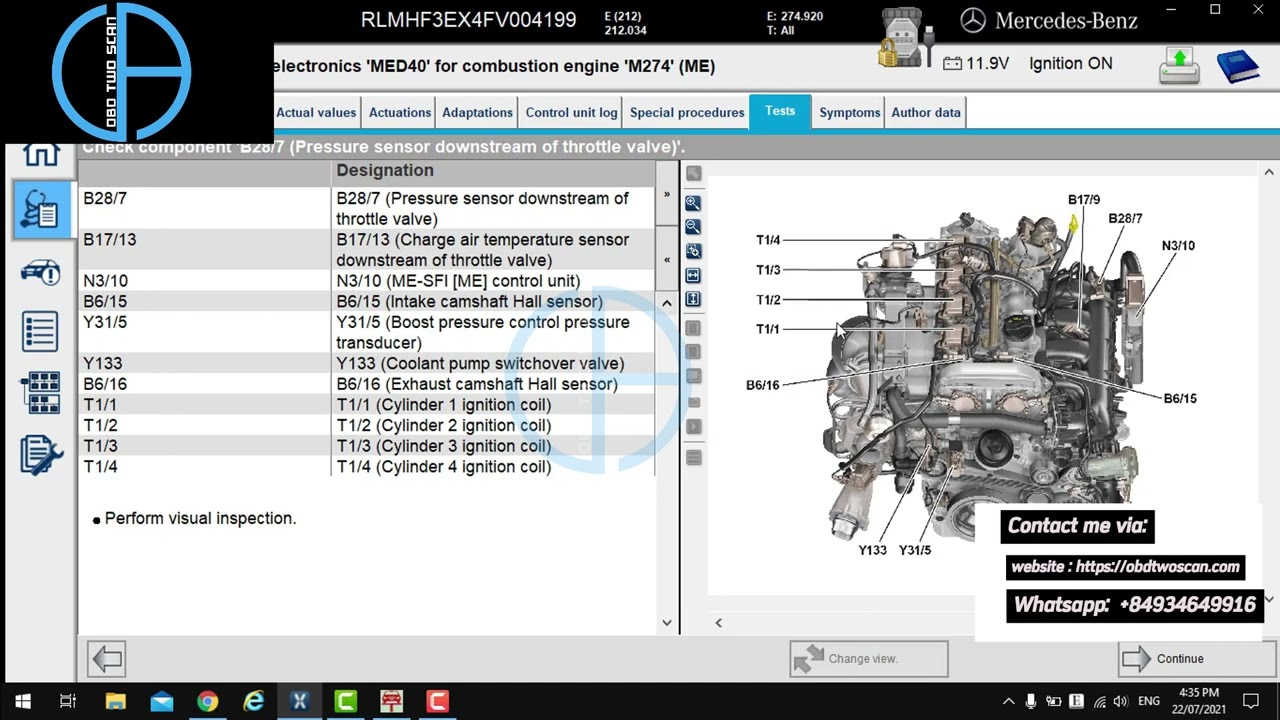Open the vehicle warning car icon

pyautogui.click(x=41, y=271)
